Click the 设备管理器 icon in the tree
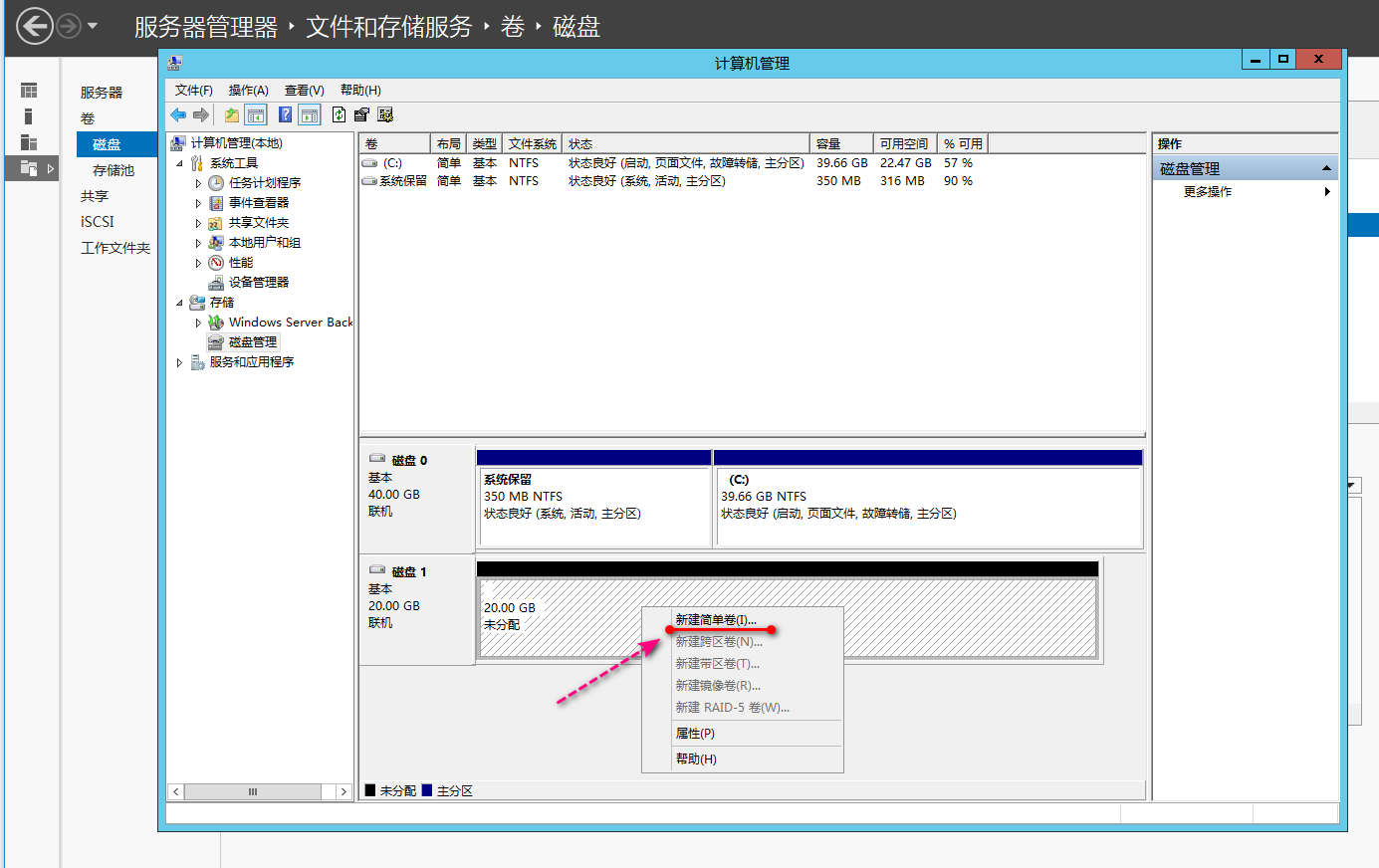 tap(216, 283)
